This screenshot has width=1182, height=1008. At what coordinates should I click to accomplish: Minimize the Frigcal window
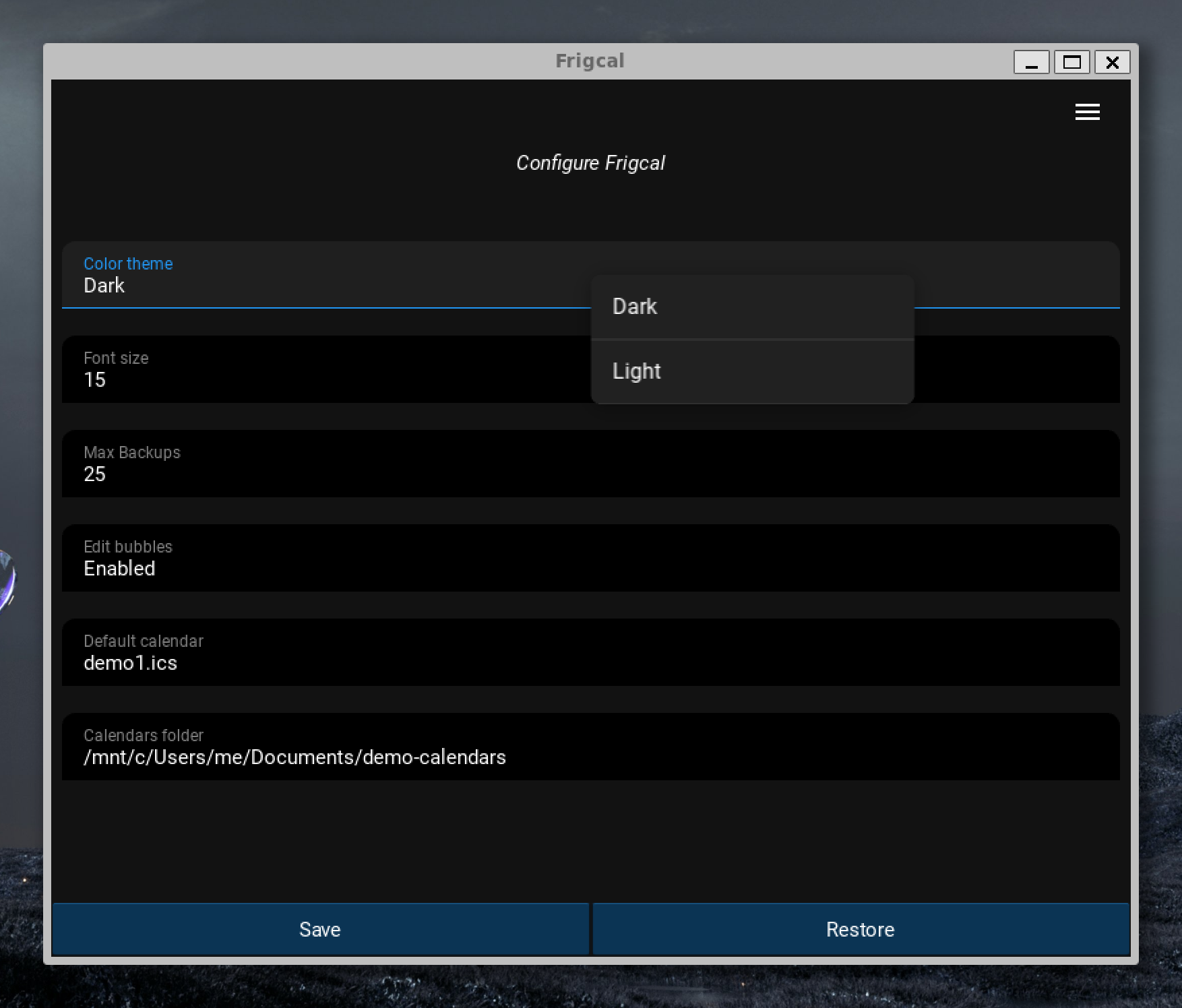[1031, 63]
